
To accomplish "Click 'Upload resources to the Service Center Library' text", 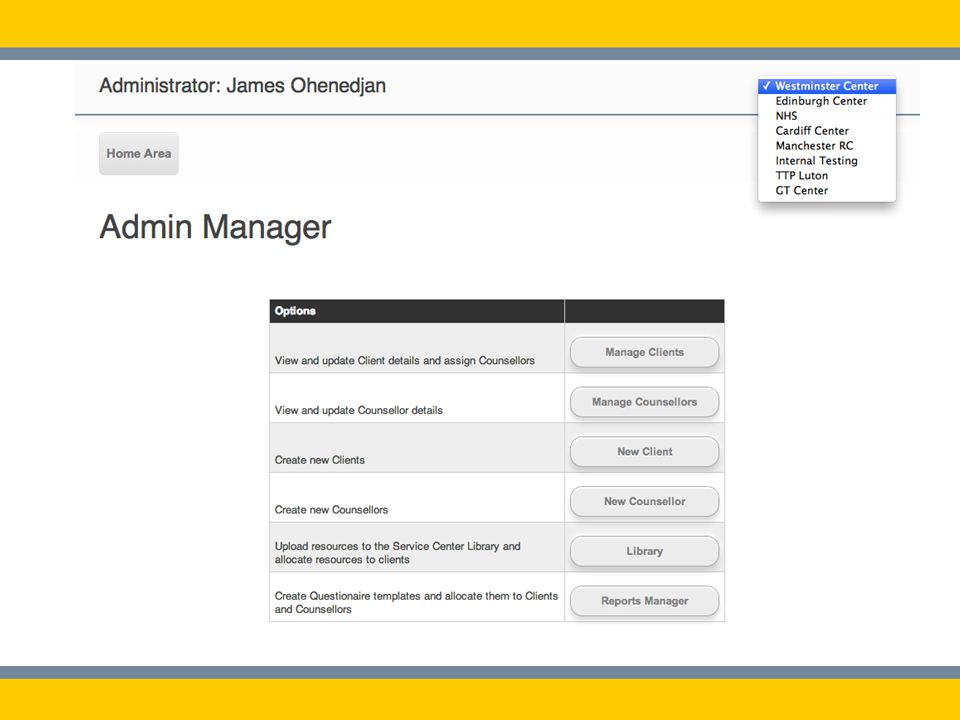I will tap(397, 552).
